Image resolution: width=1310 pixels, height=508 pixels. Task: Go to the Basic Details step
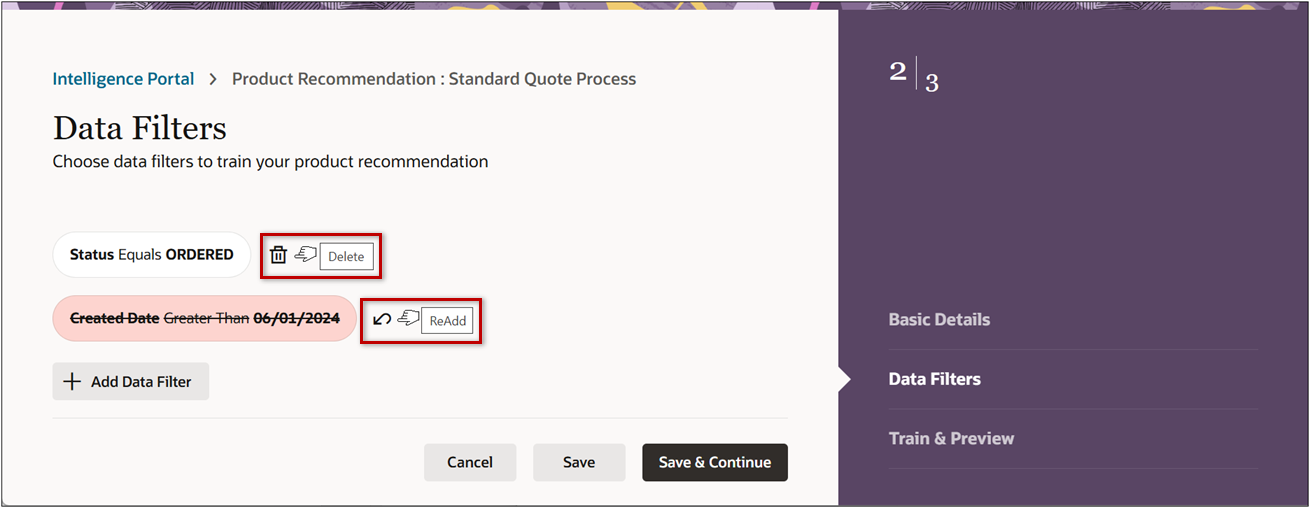coord(939,320)
